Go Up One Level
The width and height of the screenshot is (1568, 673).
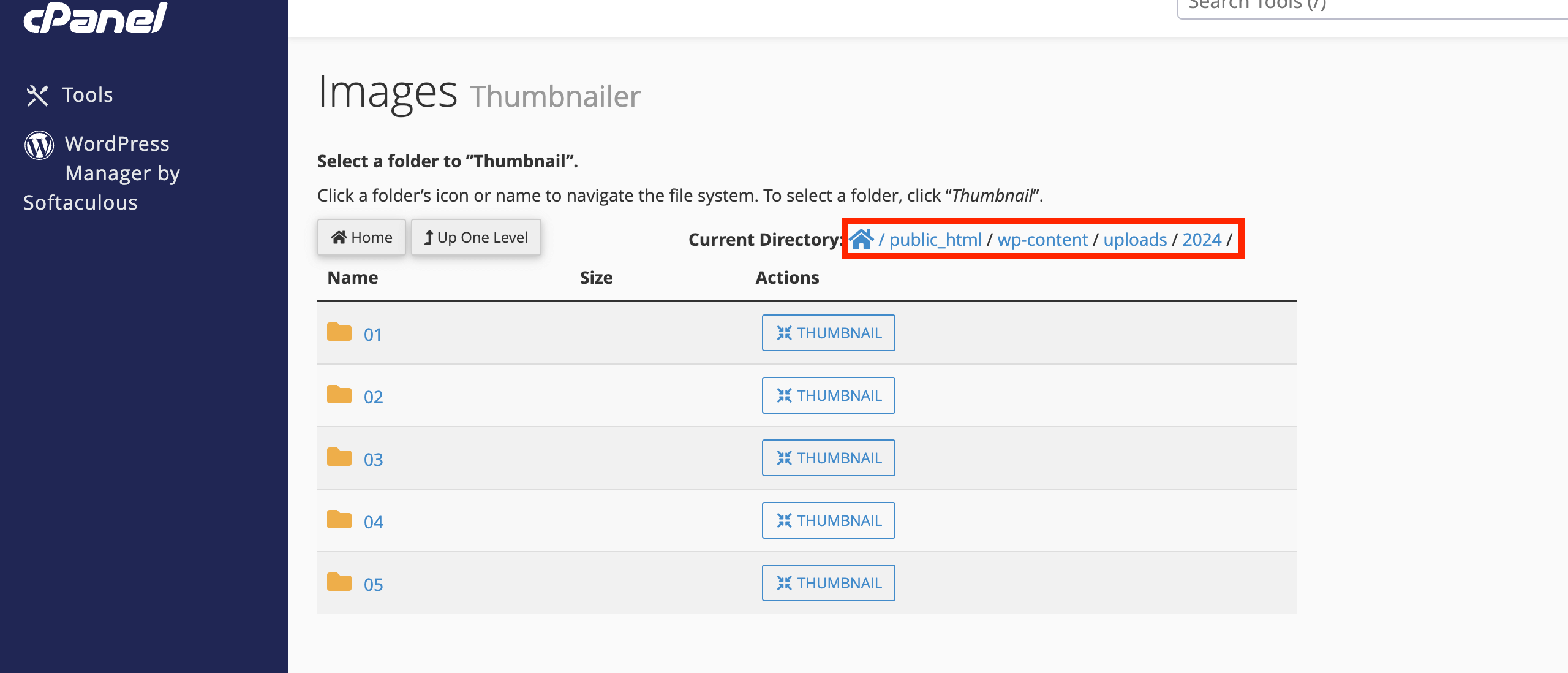[476, 237]
